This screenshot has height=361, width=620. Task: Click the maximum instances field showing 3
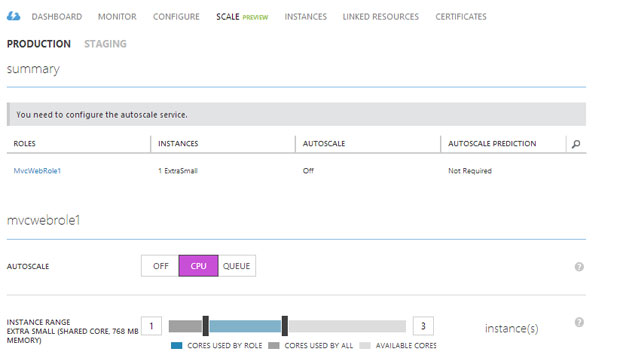click(x=423, y=326)
